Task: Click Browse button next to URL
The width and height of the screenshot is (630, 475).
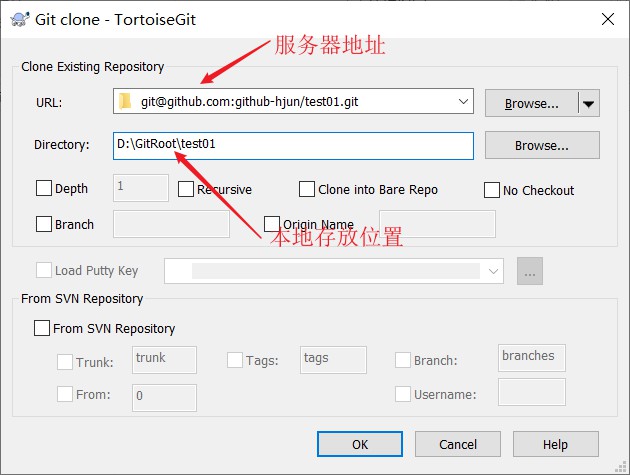Action: click(x=532, y=104)
